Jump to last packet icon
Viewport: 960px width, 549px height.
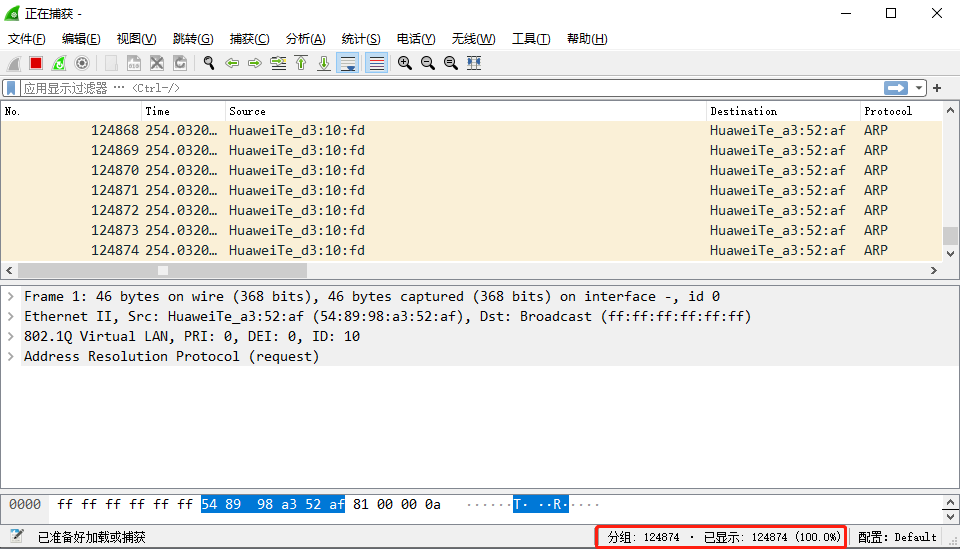click(x=324, y=63)
